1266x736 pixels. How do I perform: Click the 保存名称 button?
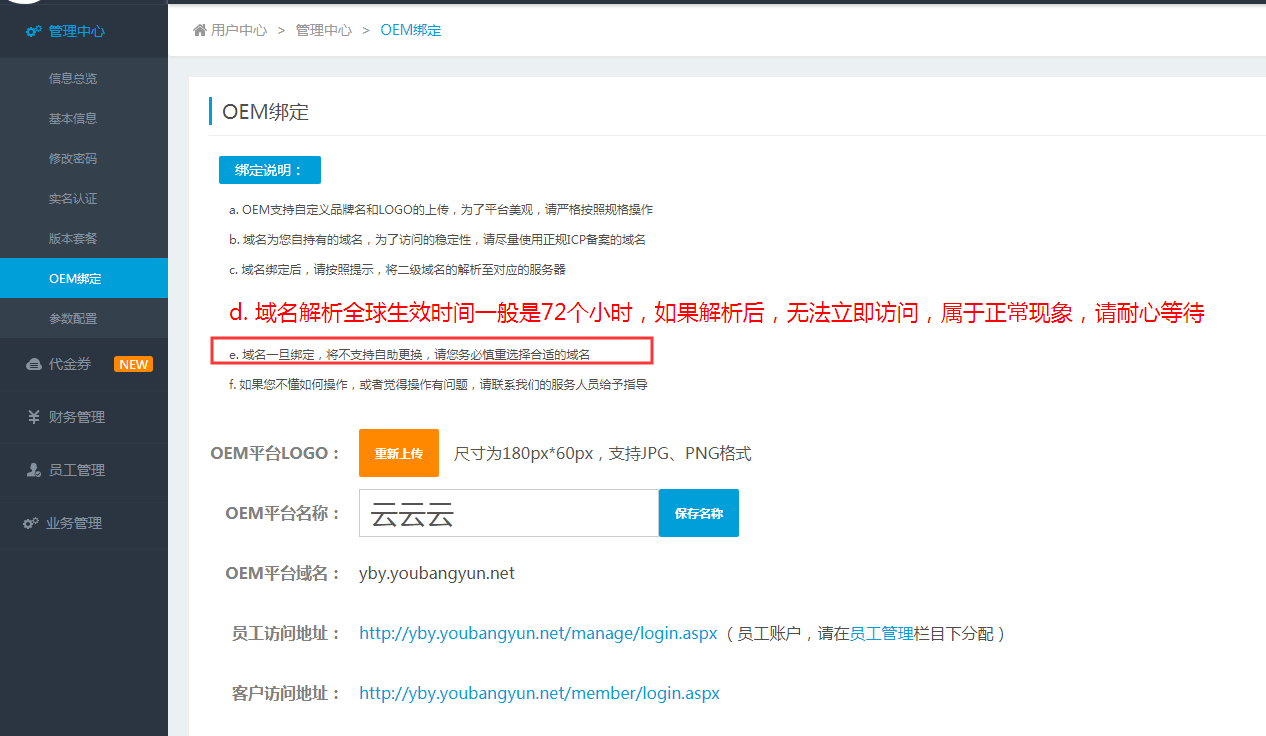click(x=698, y=513)
